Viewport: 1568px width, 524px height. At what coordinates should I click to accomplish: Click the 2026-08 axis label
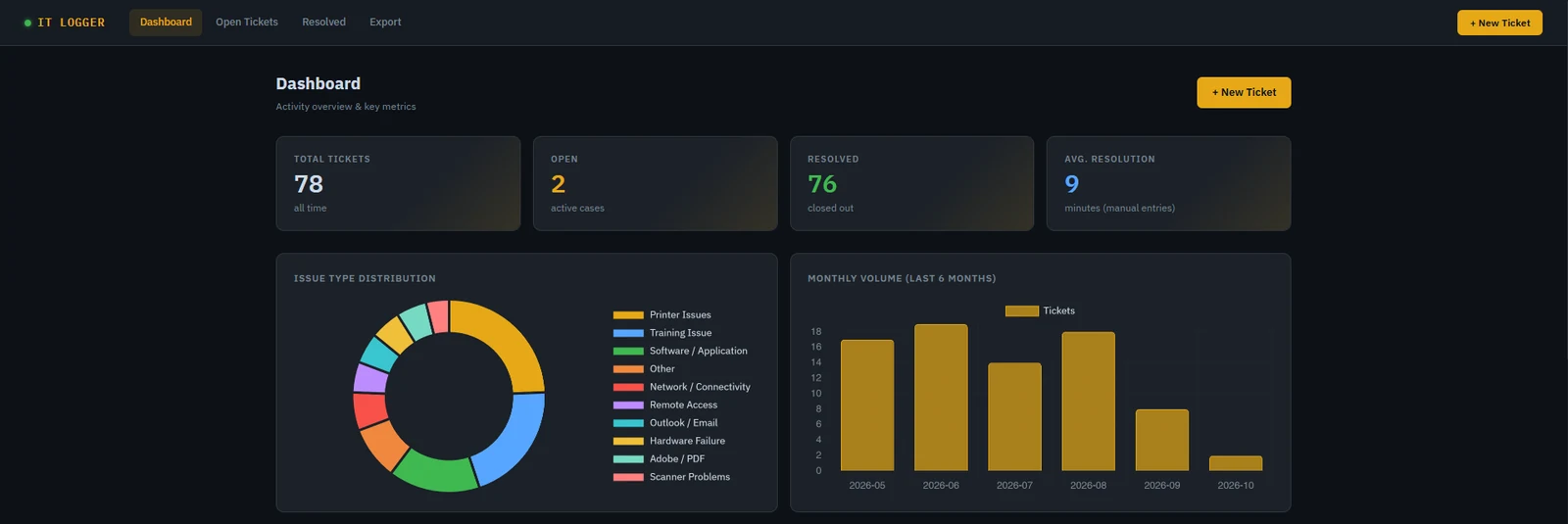(1088, 486)
